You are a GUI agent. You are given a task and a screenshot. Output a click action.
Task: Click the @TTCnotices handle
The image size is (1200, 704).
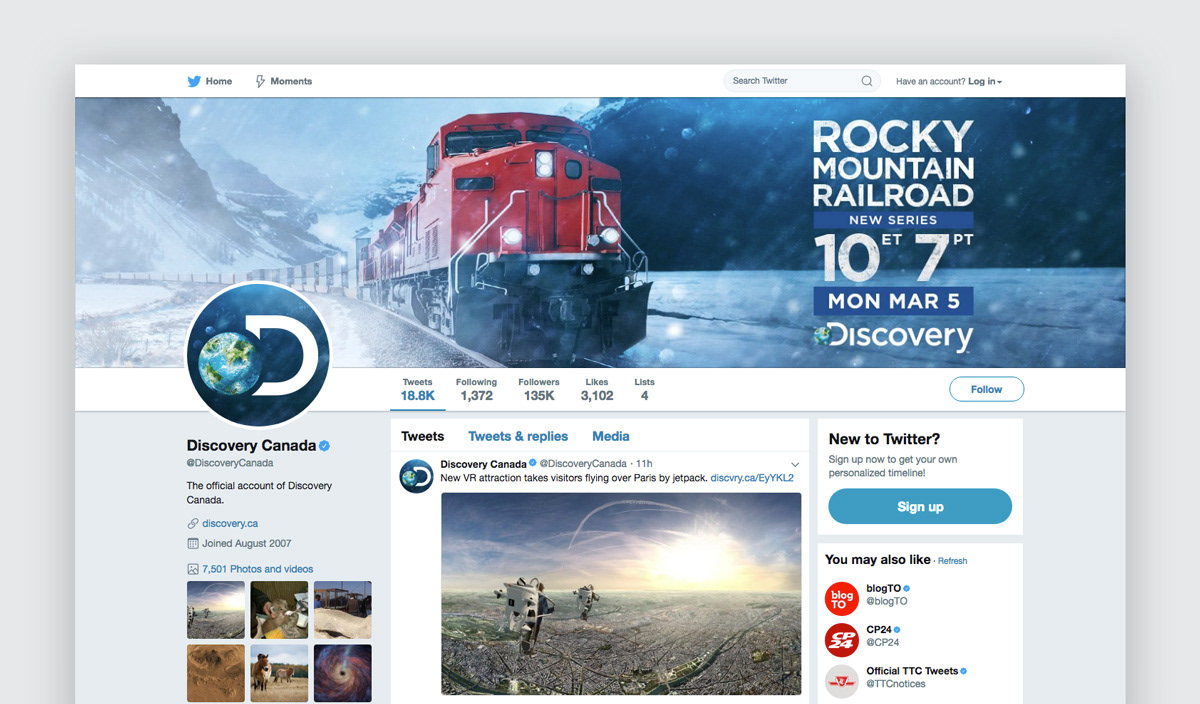click(896, 683)
